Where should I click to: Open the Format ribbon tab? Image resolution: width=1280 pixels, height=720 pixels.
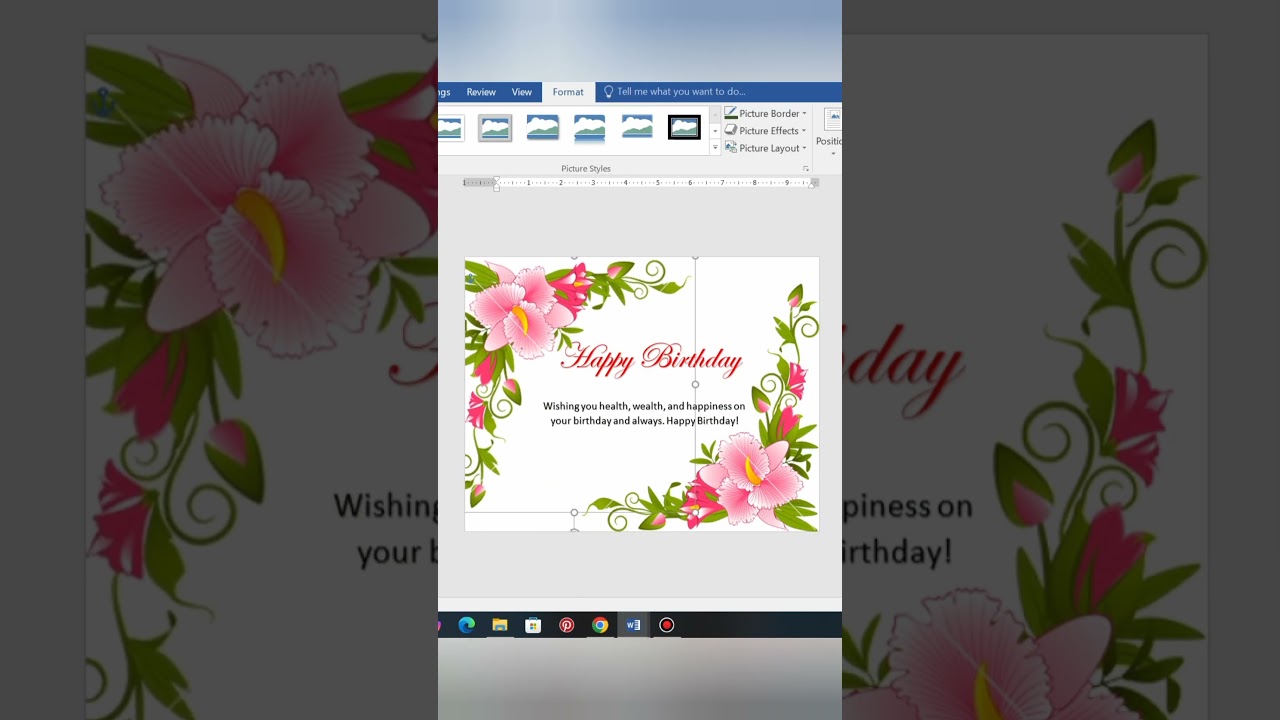point(568,92)
